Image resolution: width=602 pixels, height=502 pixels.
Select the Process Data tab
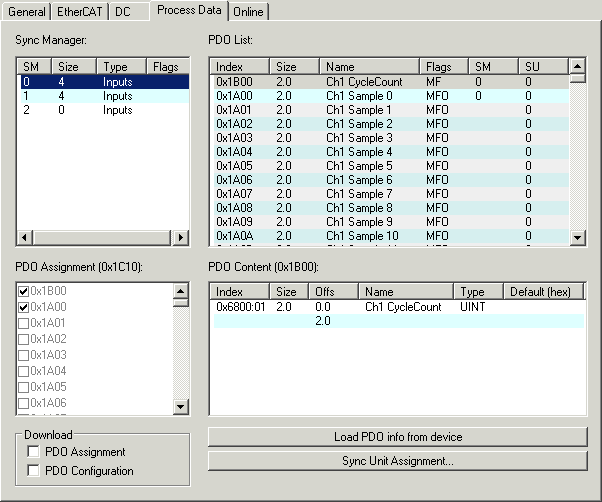coord(189,10)
